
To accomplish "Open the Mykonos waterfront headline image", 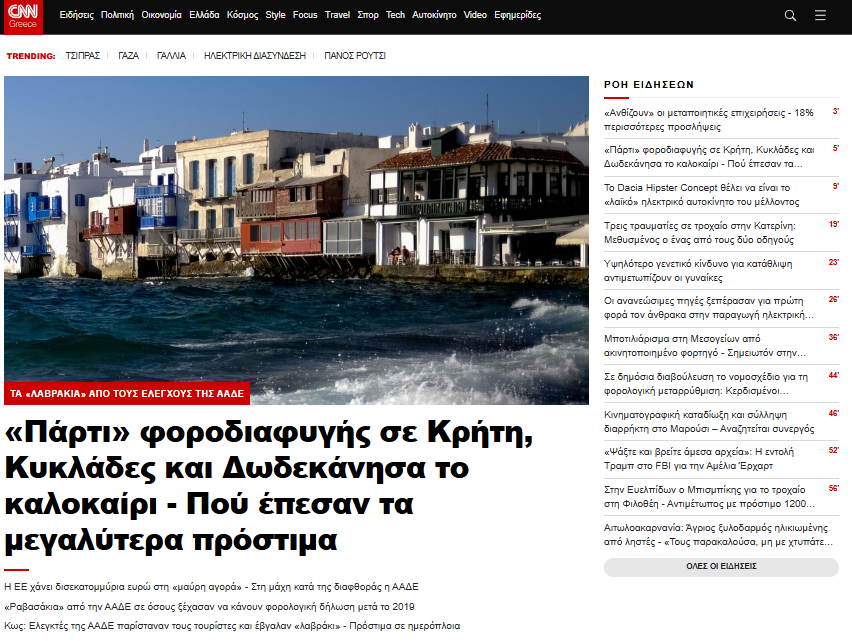I will (296, 230).
